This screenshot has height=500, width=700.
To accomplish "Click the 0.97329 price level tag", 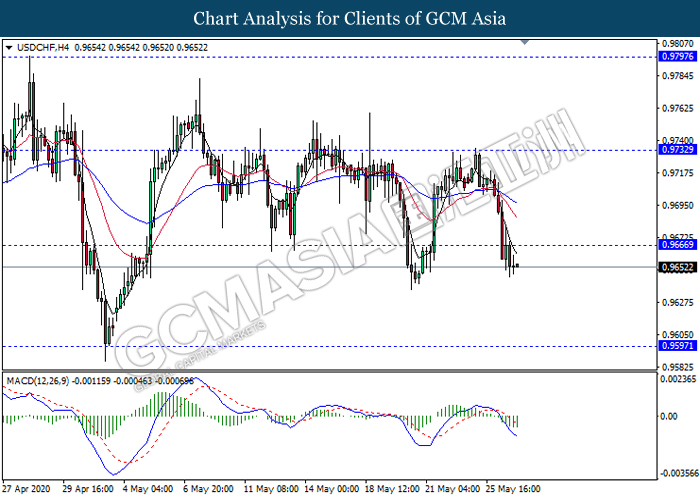I will pyautogui.click(x=678, y=150).
